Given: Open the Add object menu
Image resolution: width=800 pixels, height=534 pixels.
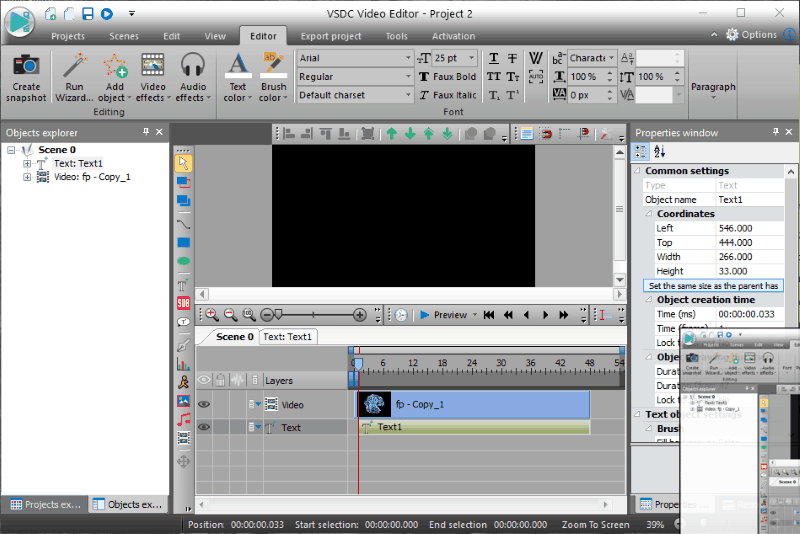Looking at the screenshot, I should click(115, 78).
